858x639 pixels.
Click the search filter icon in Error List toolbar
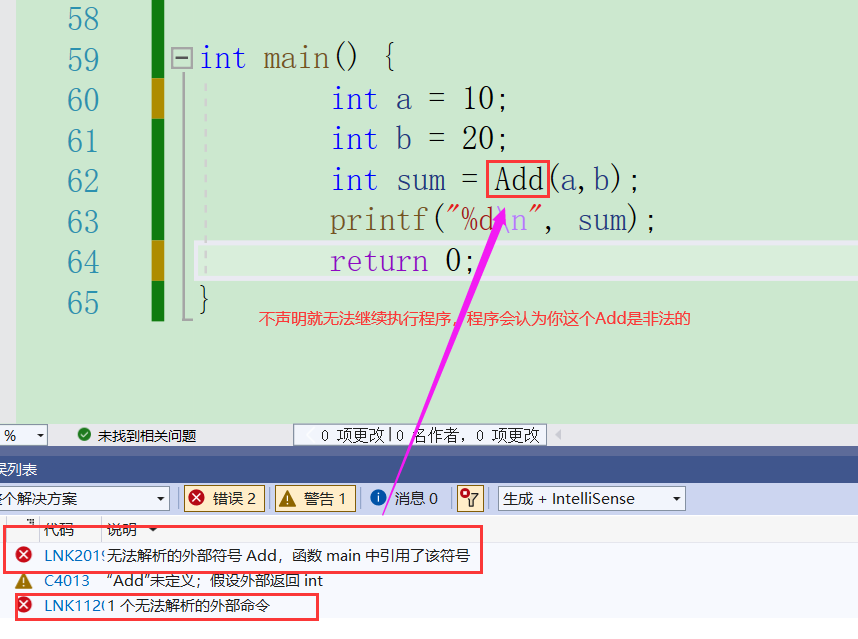tap(469, 498)
